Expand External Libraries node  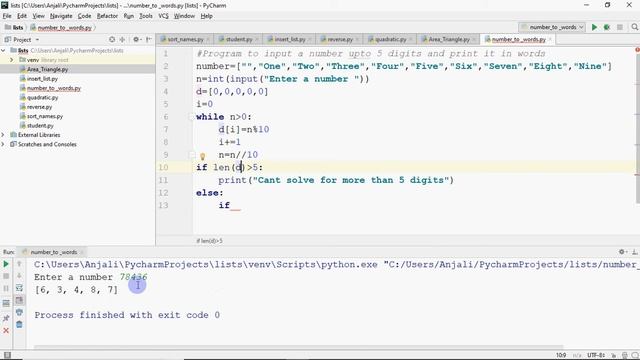[x=3, y=135]
